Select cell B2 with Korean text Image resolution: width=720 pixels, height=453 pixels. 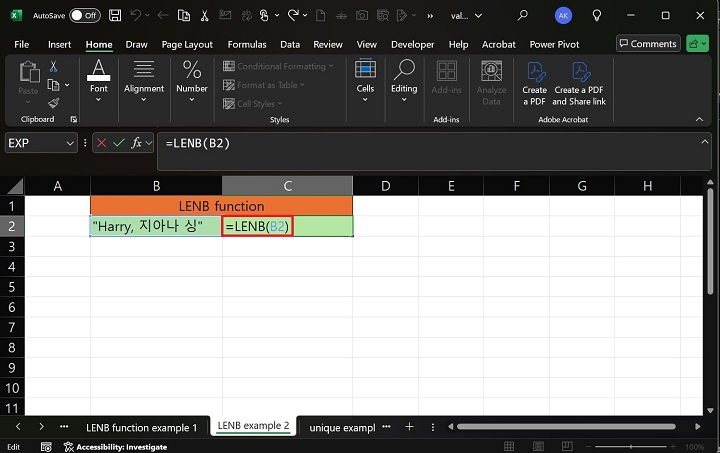pyautogui.click(x=156, y=227)
